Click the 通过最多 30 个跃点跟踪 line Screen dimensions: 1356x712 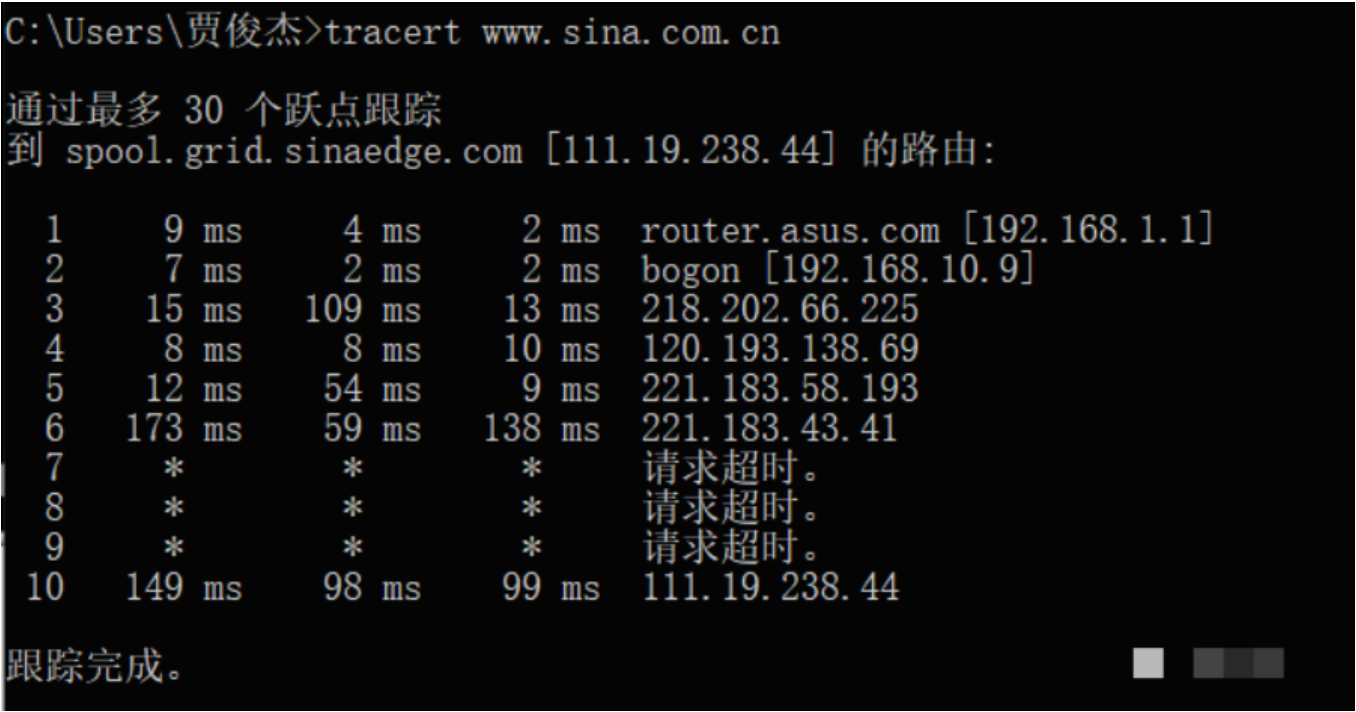(x=224, y=111)
